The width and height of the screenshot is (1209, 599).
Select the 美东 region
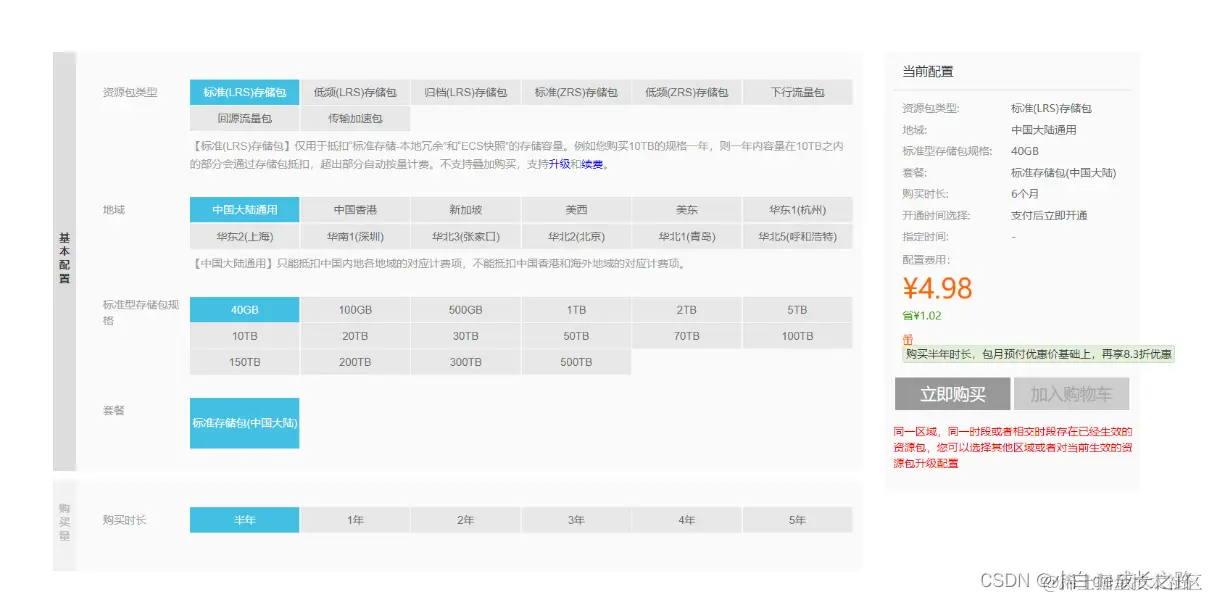(x=687, y=210)
